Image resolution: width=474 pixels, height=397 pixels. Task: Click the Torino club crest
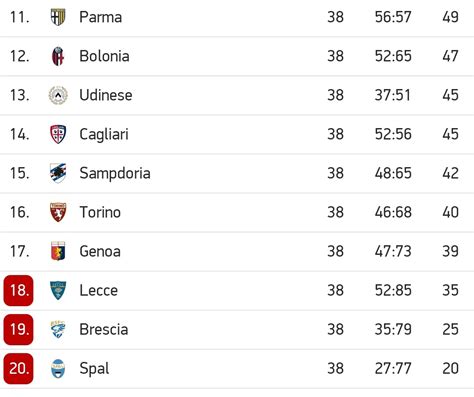pyautogui.click(x=58, y=212)
